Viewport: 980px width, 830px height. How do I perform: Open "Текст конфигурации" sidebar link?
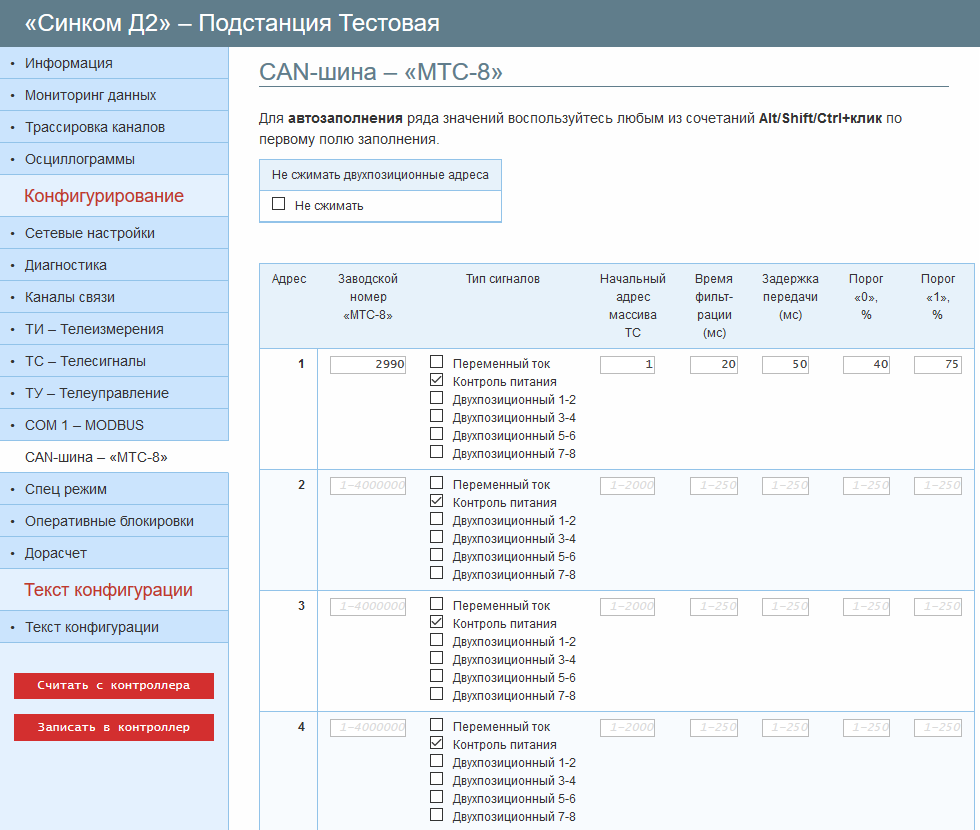pos(92,627)
